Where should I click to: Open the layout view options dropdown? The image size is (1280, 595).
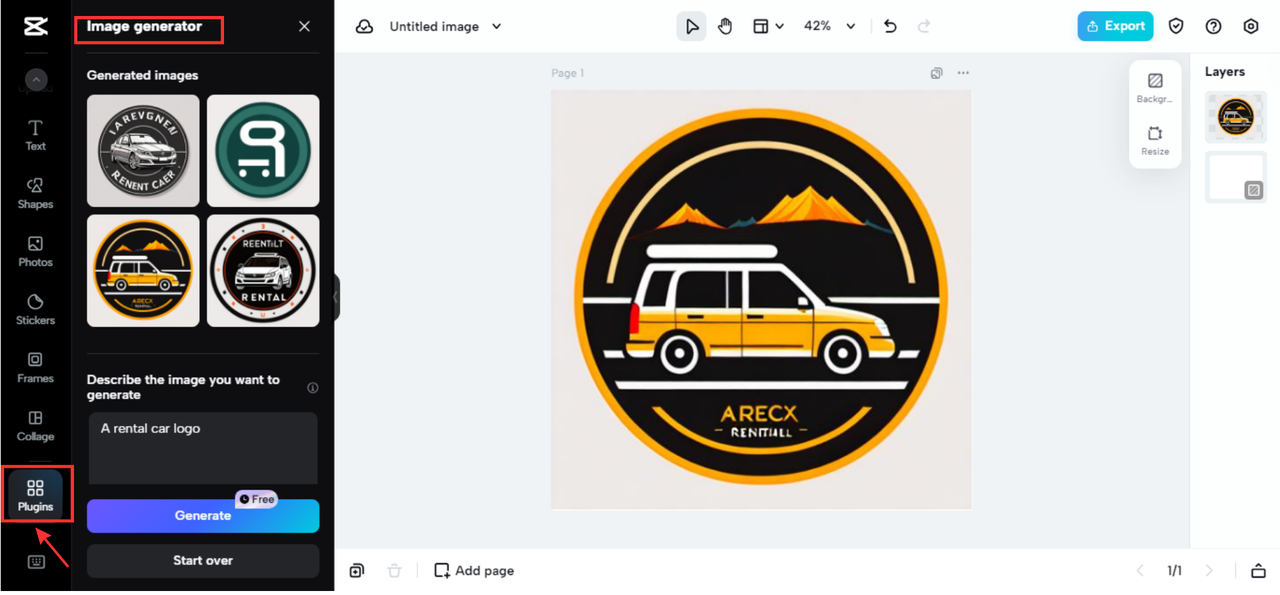(x=768, y=27)
